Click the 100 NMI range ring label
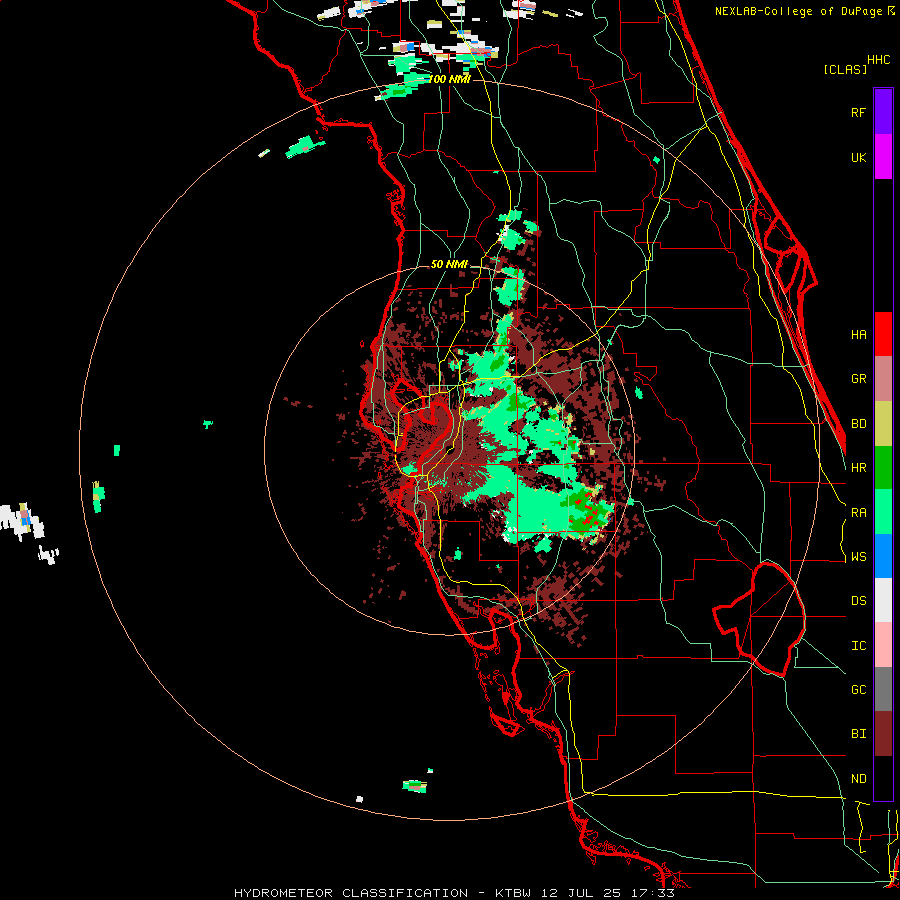Image resolution: width=900 pixels, height=900 pixels. click(449, 79)
